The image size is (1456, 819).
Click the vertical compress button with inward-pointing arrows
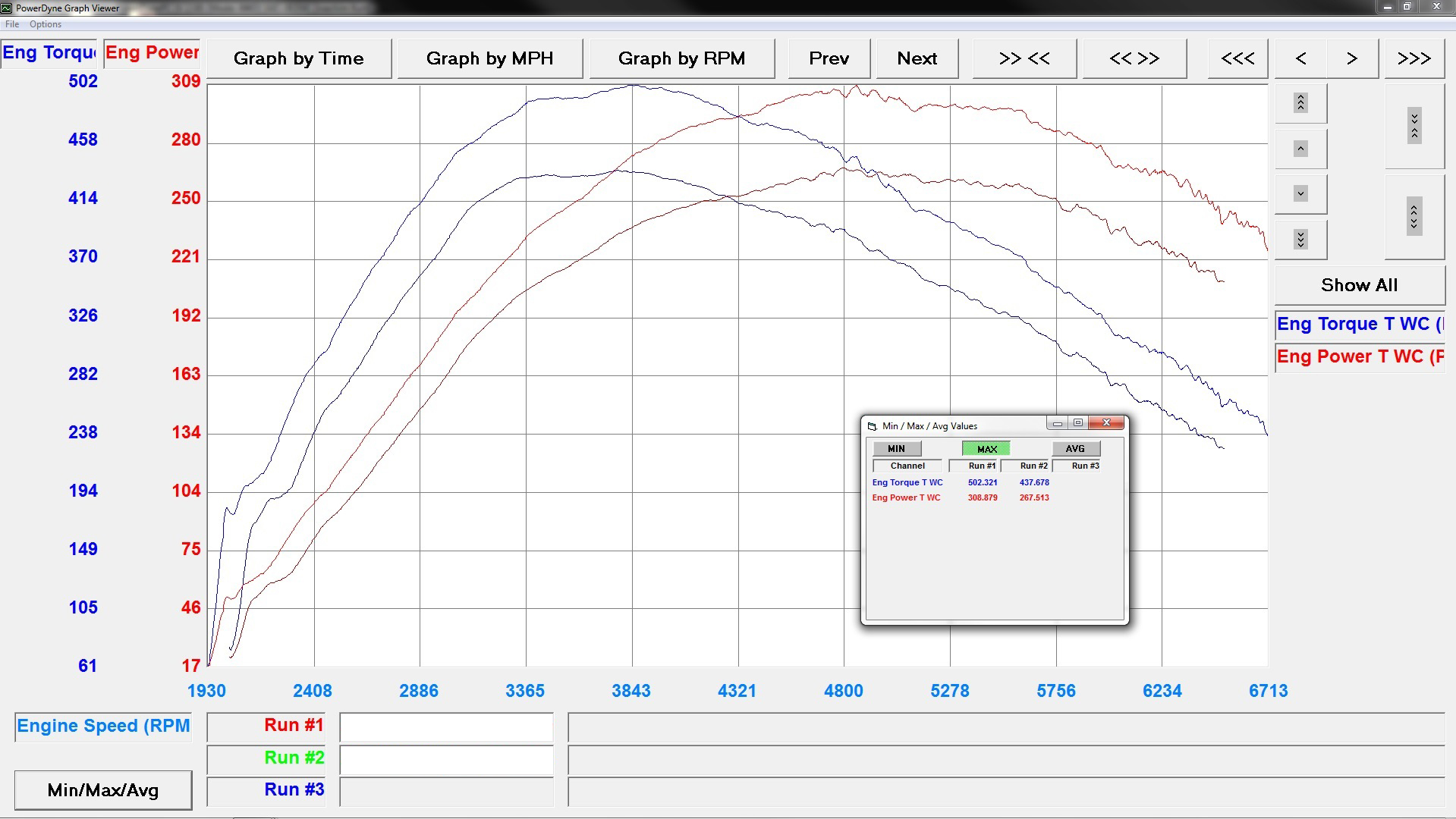tap(1414, 125)
